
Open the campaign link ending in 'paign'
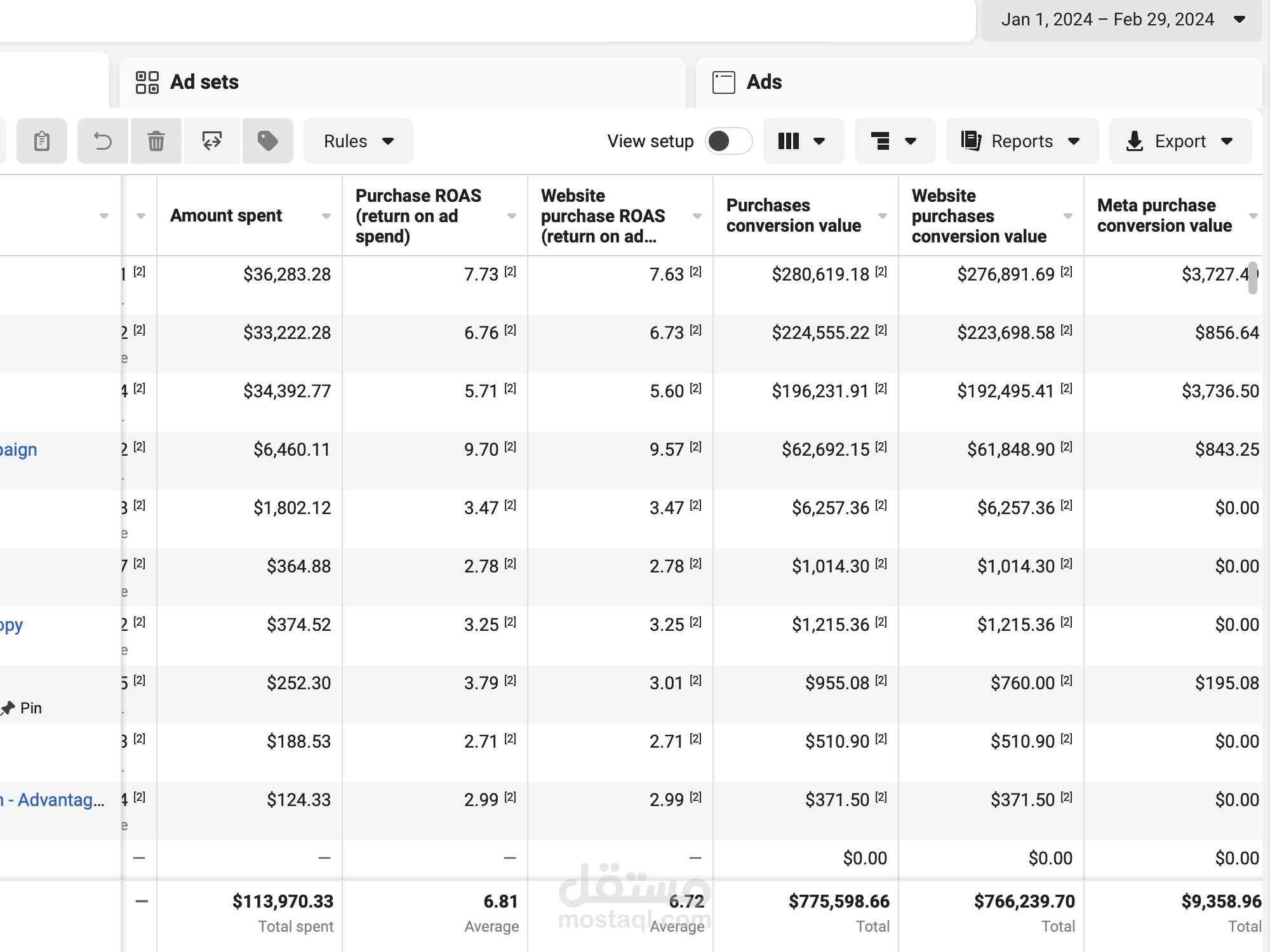coord(18,450)
